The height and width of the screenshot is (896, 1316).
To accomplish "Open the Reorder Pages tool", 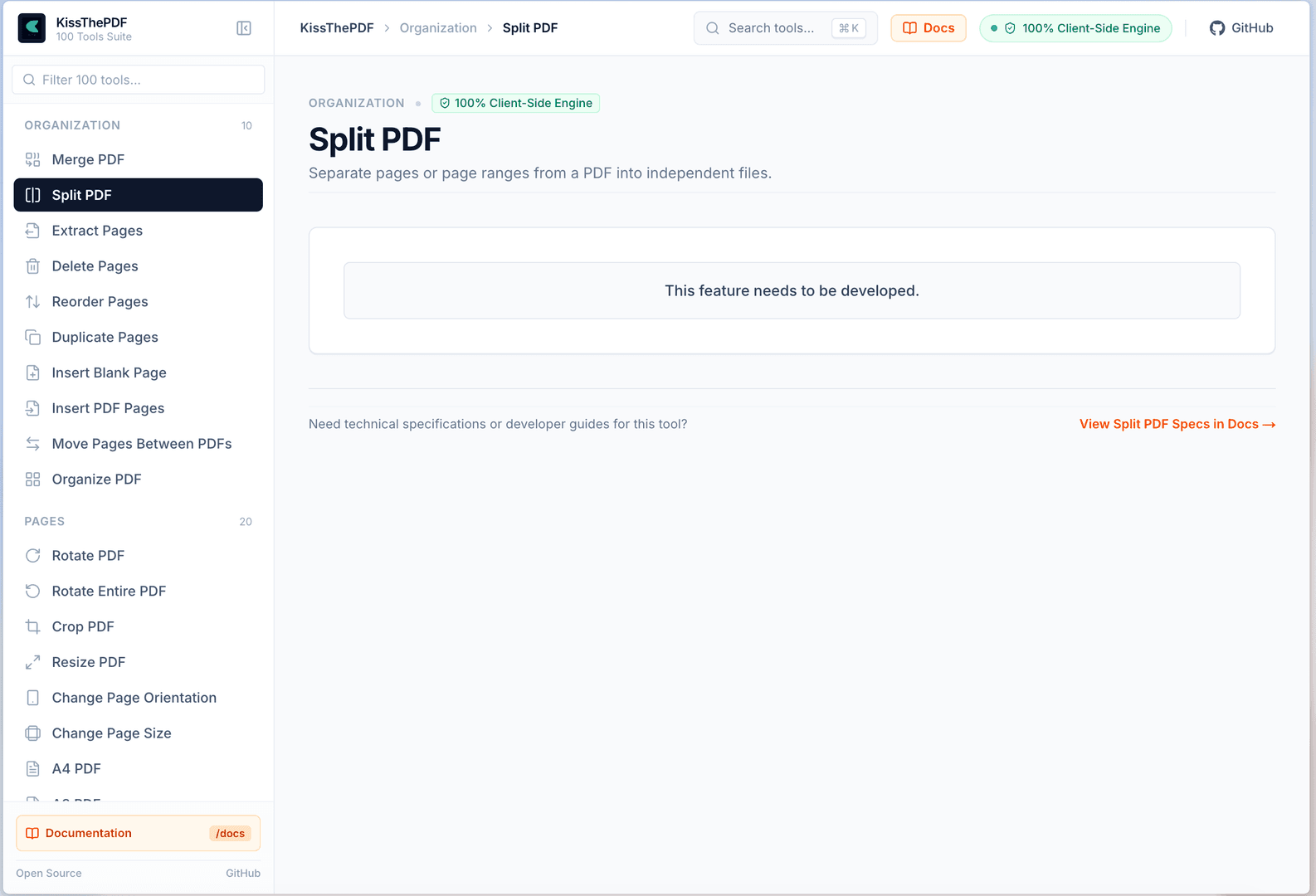I will click(139, 302).
